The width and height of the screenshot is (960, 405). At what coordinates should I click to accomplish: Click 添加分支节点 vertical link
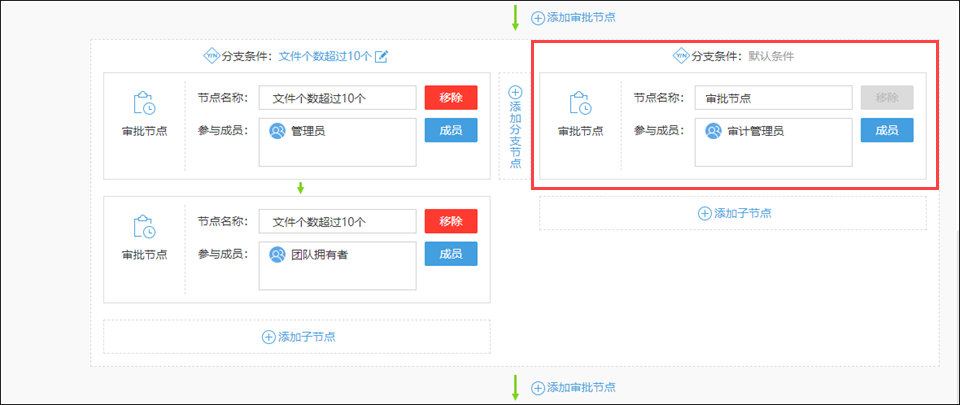point(516,135)
